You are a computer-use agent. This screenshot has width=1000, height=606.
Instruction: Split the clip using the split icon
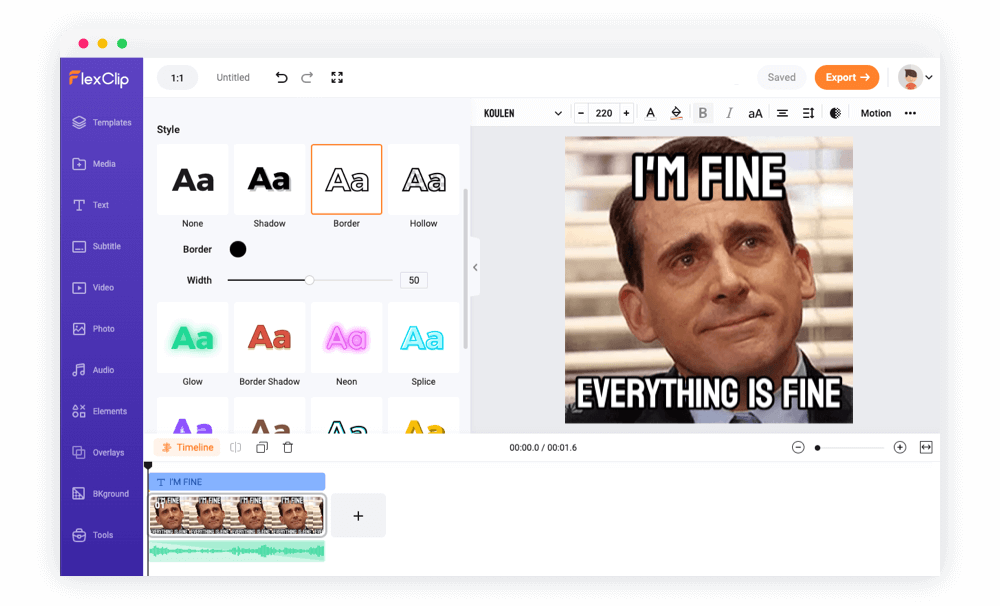coord(235,447)
